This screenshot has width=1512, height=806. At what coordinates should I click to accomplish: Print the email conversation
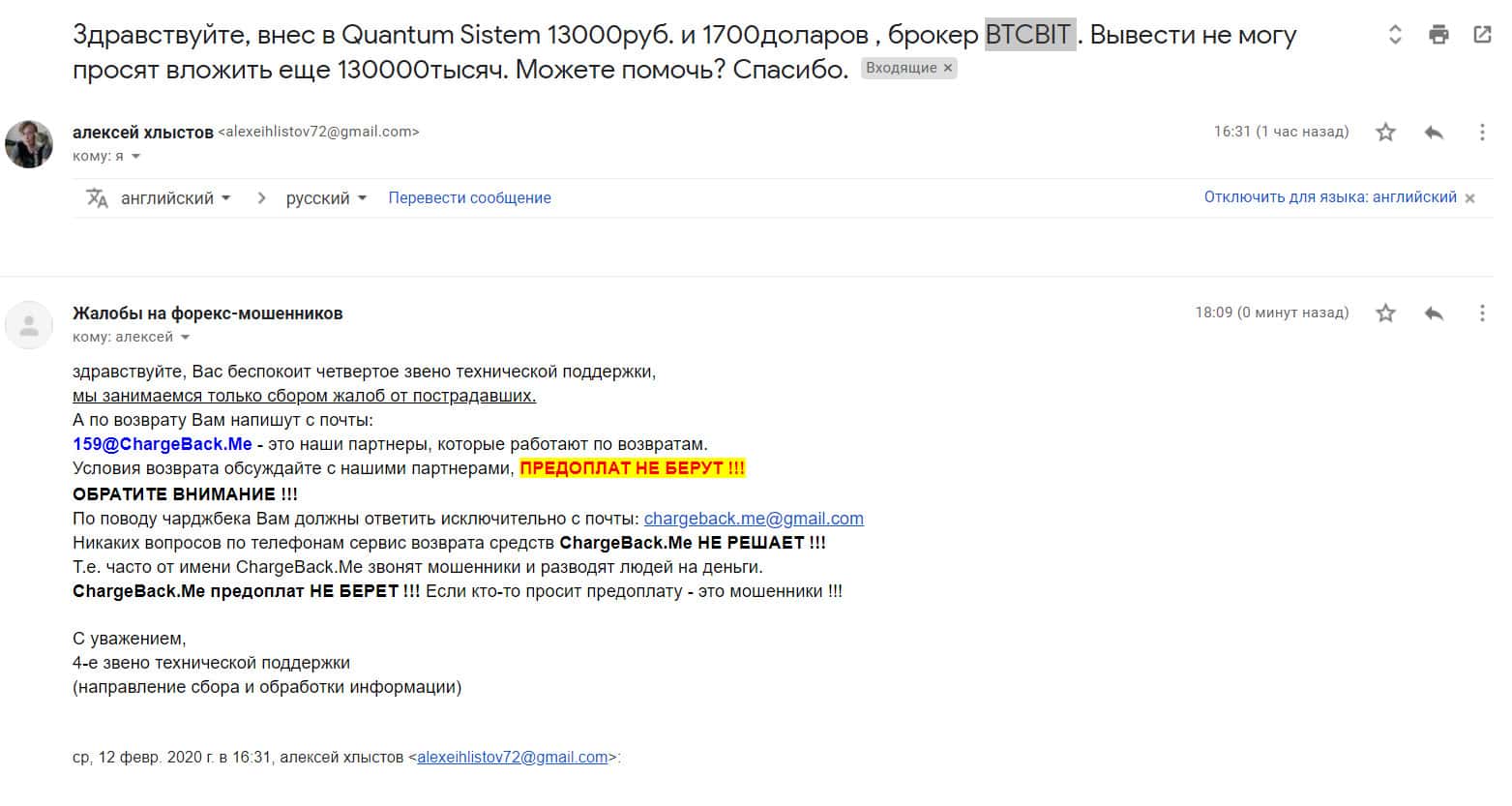point(1438,35)
